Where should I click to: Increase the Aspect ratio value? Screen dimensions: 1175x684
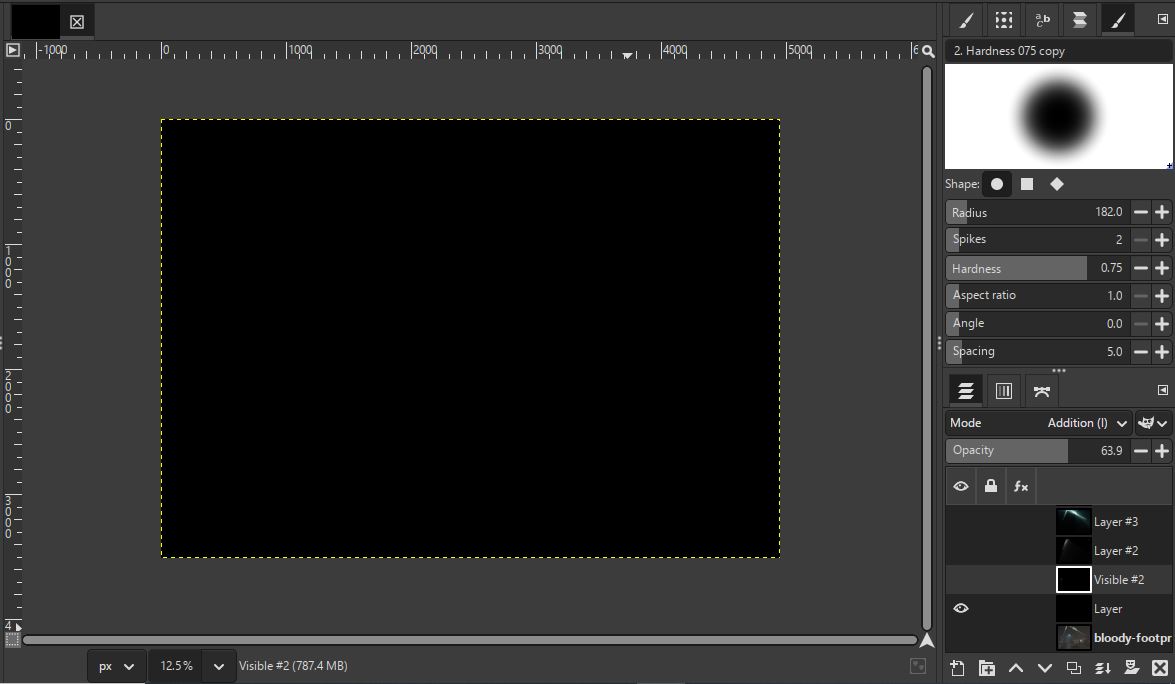(1162, 296)
